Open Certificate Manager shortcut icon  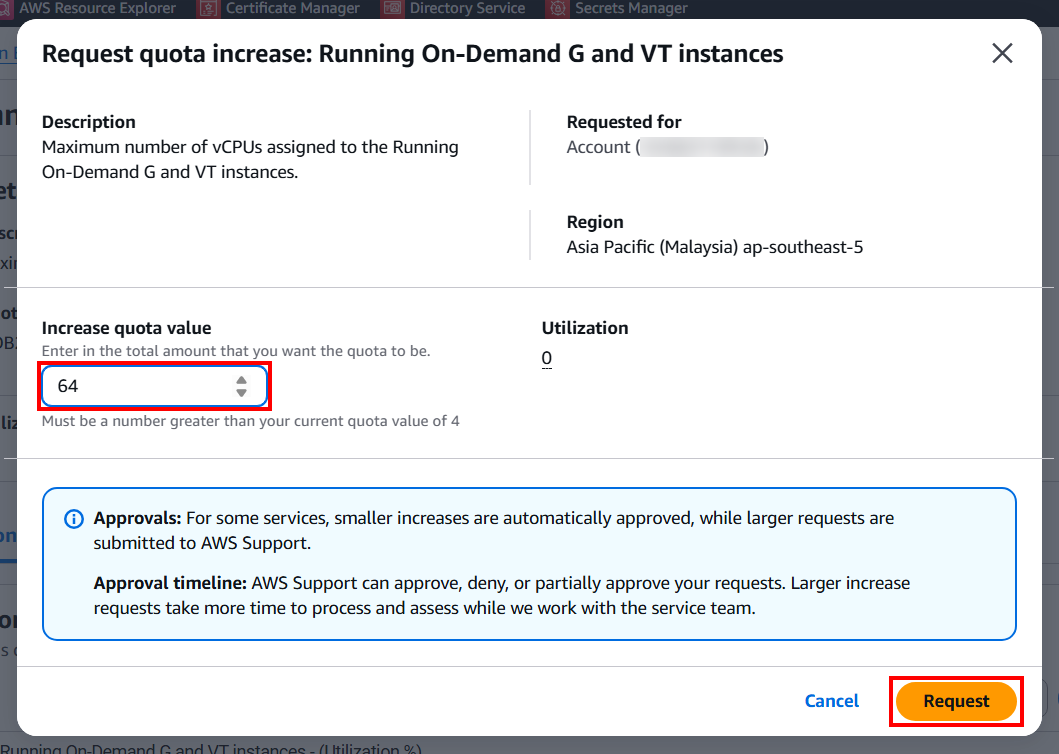tap(209, 8)
